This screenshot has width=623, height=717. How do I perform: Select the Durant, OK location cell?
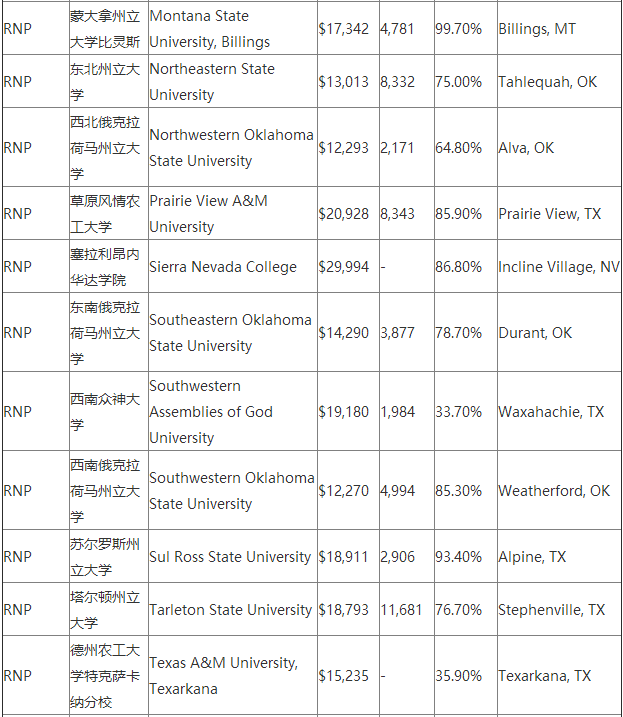559,332
